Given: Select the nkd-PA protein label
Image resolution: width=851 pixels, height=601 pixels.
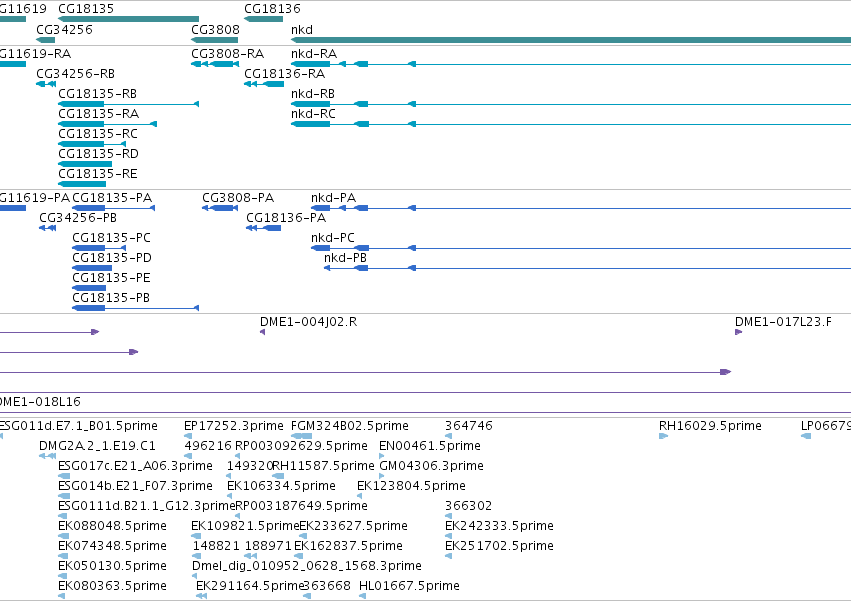Looking at the screenshot, I should click(333, 198).
